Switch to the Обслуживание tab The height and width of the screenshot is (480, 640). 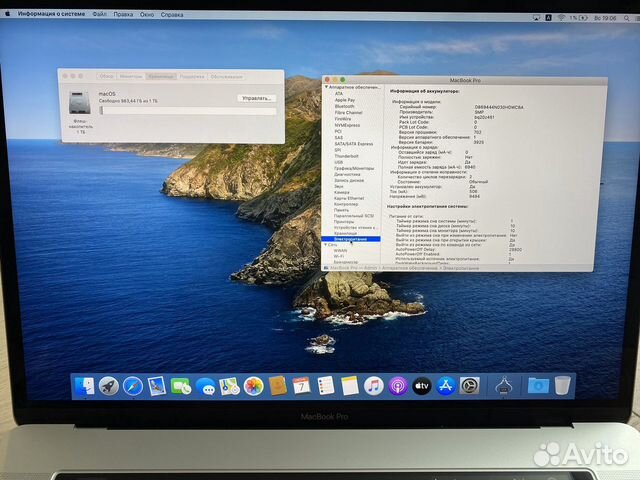[227, 76]
